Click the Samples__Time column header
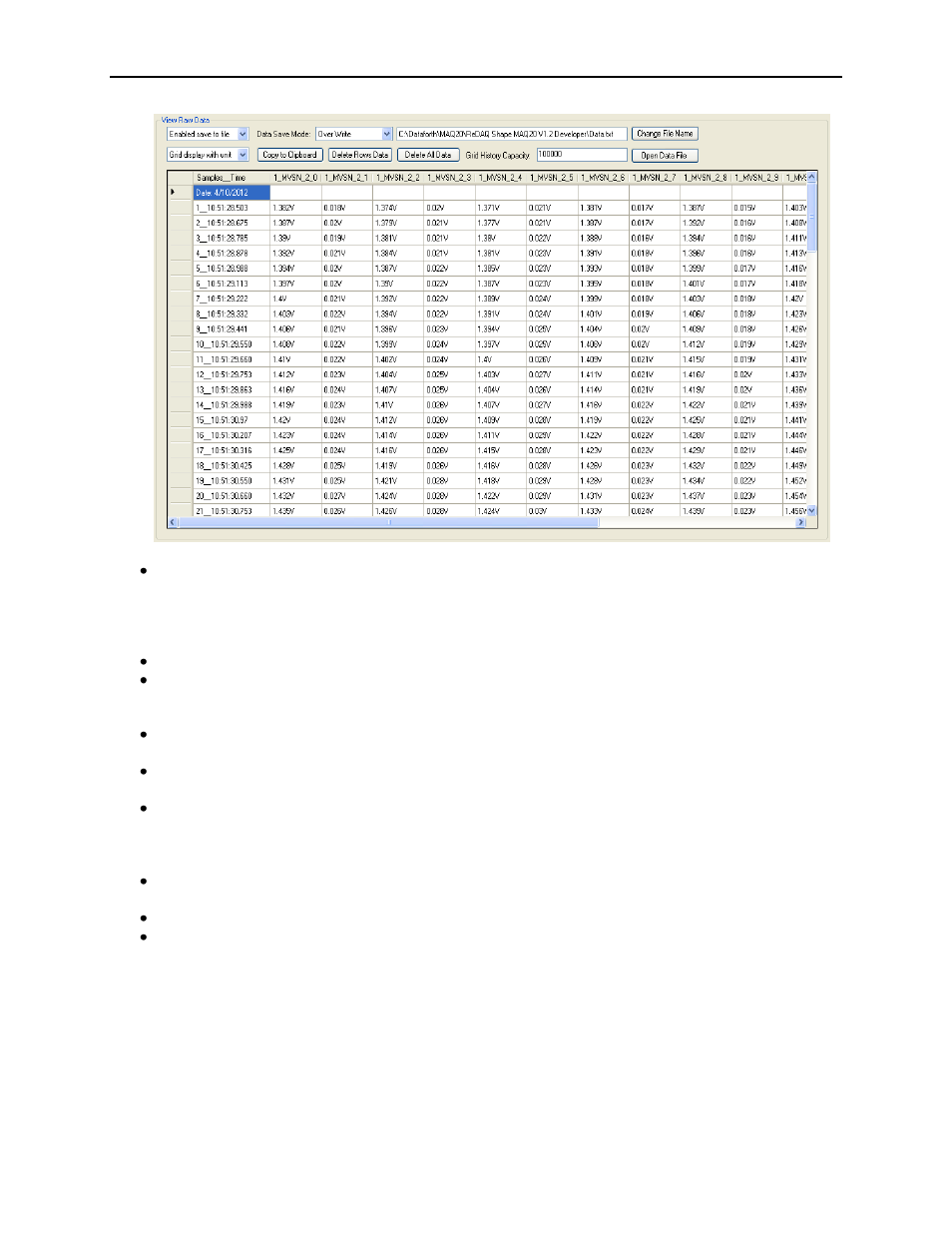The height and width of the screenshot is (1233, 952). pos(232,178)
